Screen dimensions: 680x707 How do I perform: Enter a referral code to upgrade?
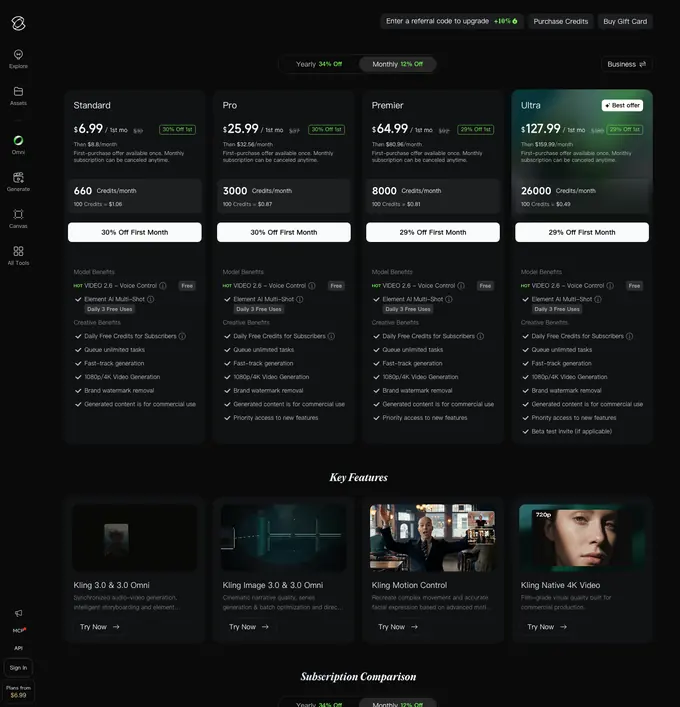(x=451, y=21)
